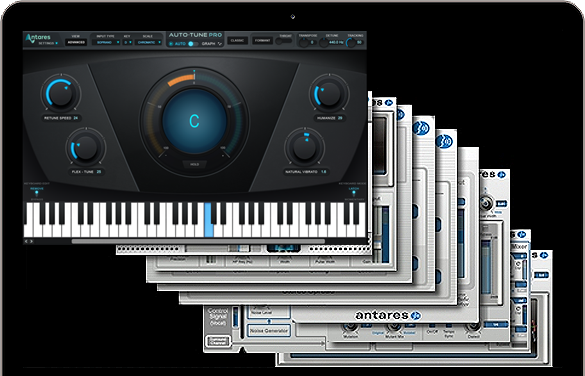Enable Classic mode button
Image resolution: width=585 pixels, height=376 pixels.
click(x=237, y=41)
